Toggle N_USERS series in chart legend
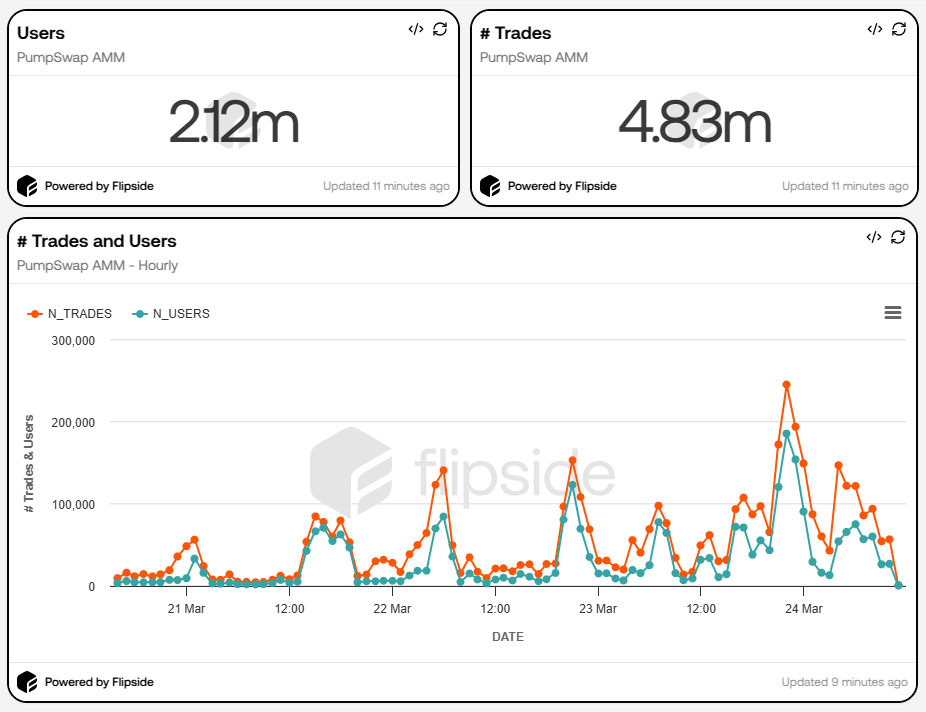Screen dimensions: 926x712 [x=171, y=313]
